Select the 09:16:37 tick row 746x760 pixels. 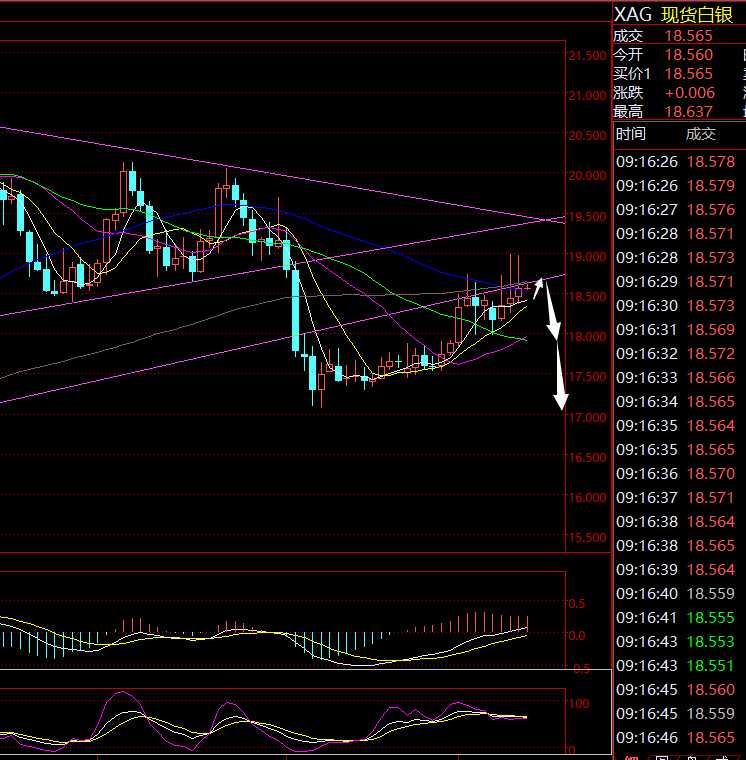[x=676, y=497]
